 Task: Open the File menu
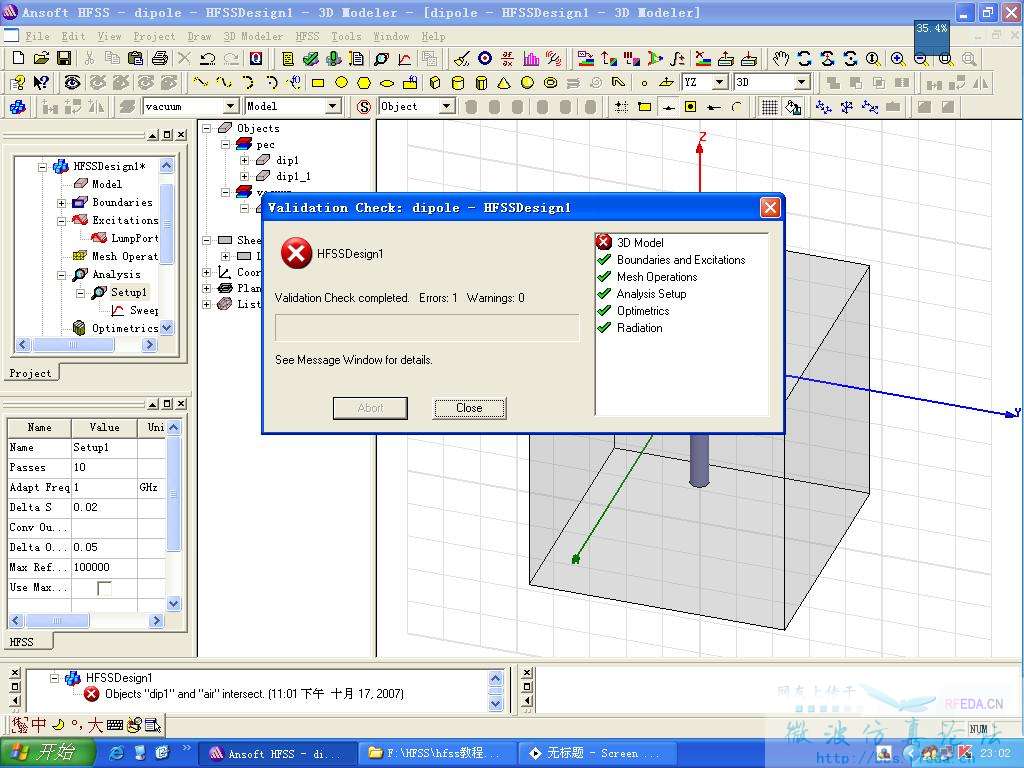coord(37,37)
